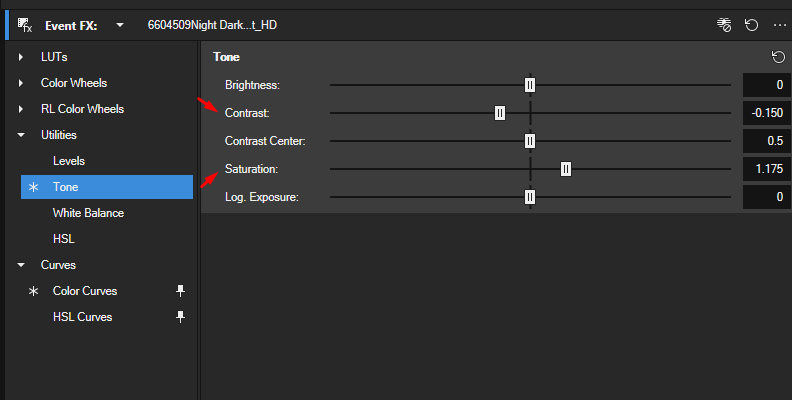Click the Event FX icon in header

(x=25, y=25)
